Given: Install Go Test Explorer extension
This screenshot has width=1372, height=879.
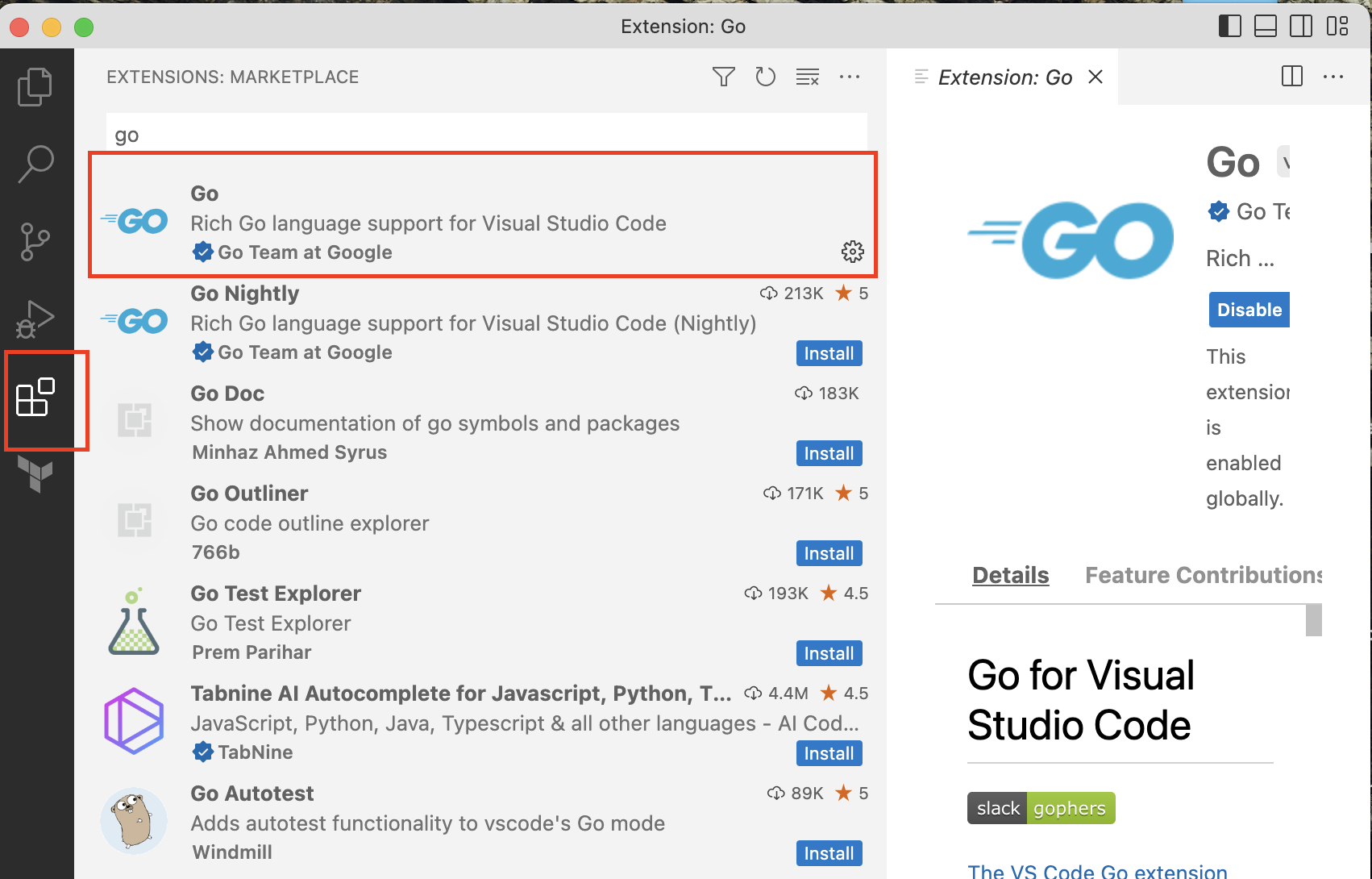Looking at the screenshot, I should click(x=829, y=653).
